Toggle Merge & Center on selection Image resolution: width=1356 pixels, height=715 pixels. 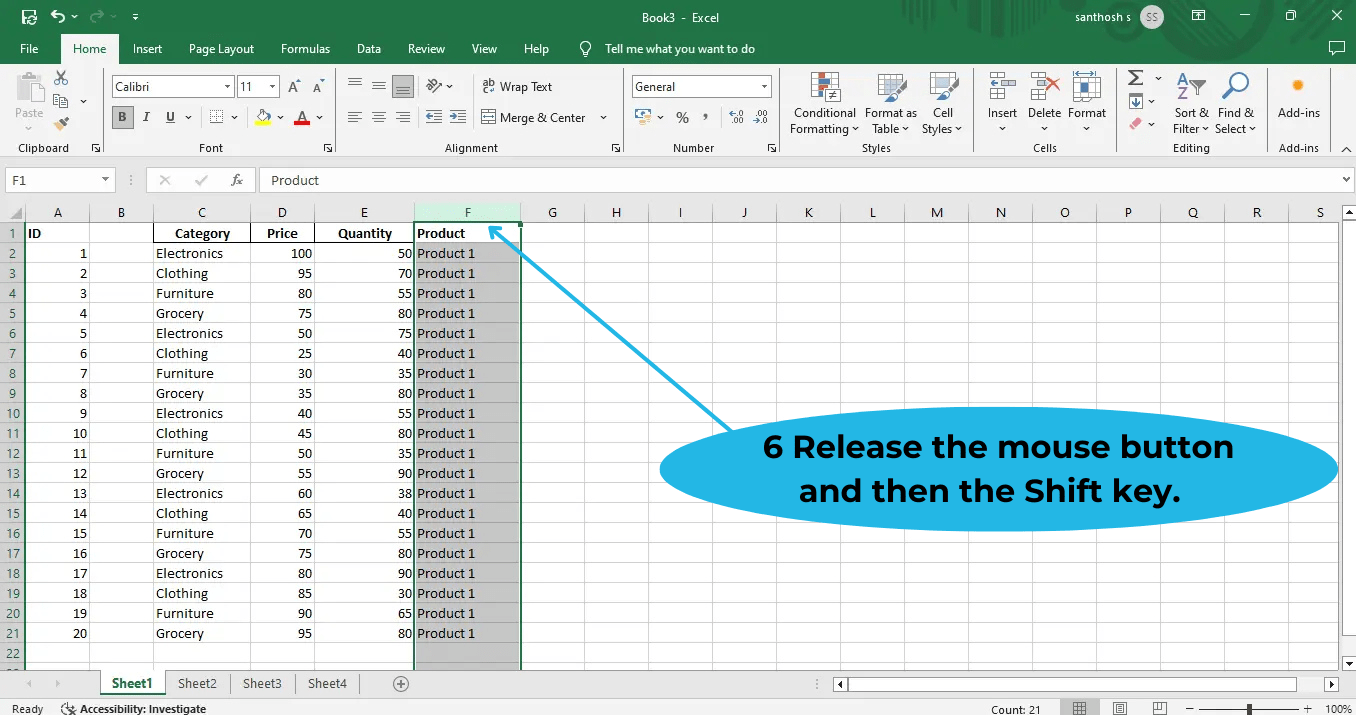537,117
